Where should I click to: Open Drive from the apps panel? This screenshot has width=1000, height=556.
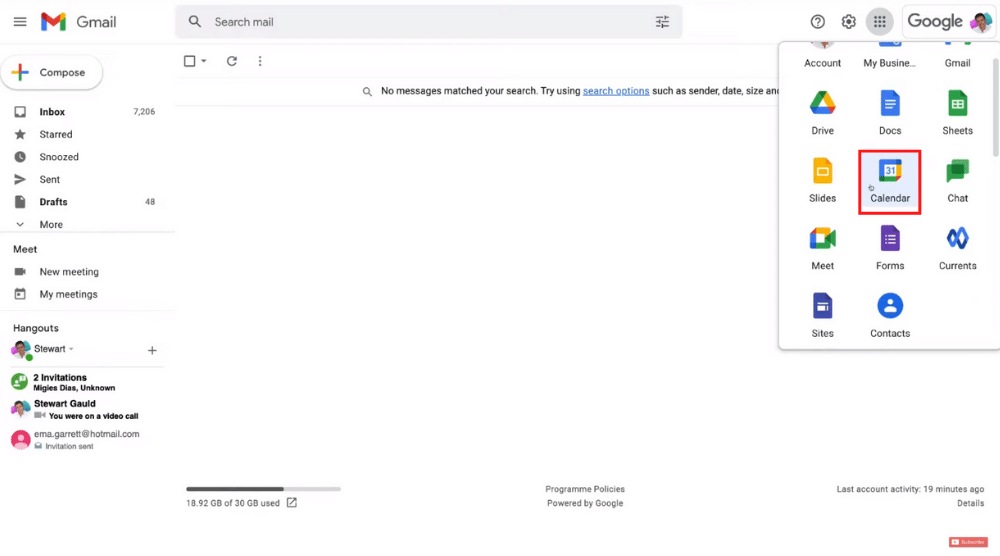(x=823, y=113)
